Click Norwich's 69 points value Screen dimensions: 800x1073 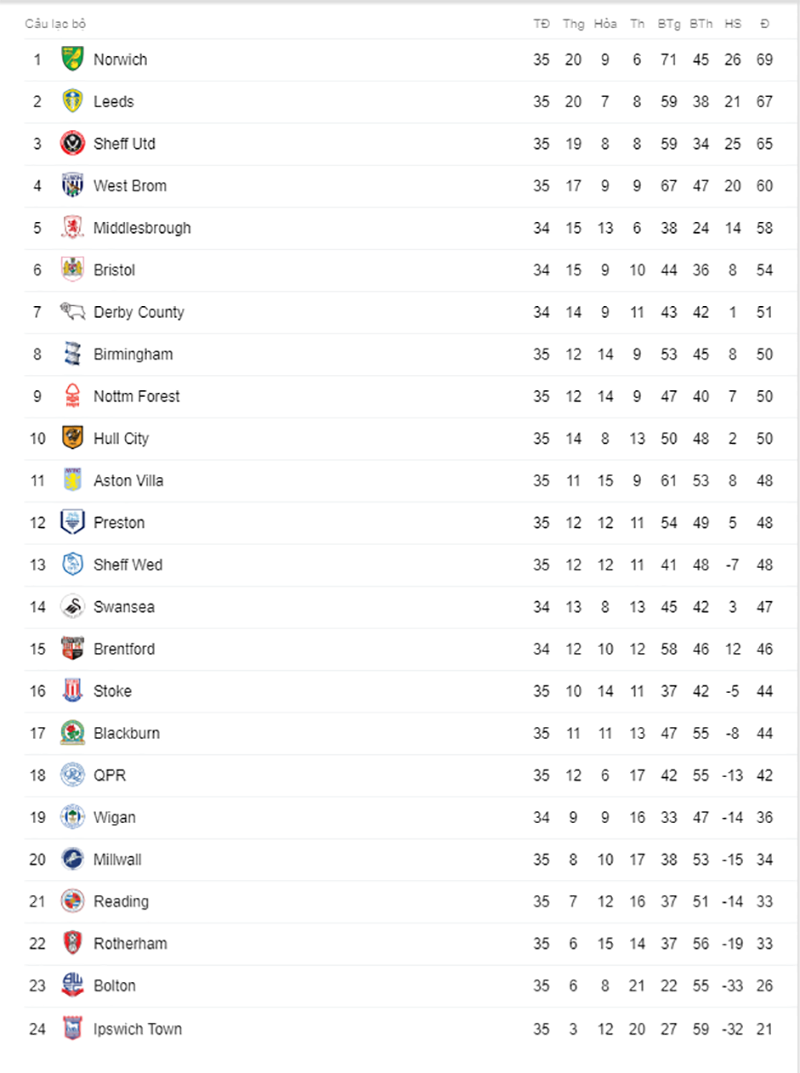click(764, 60)
